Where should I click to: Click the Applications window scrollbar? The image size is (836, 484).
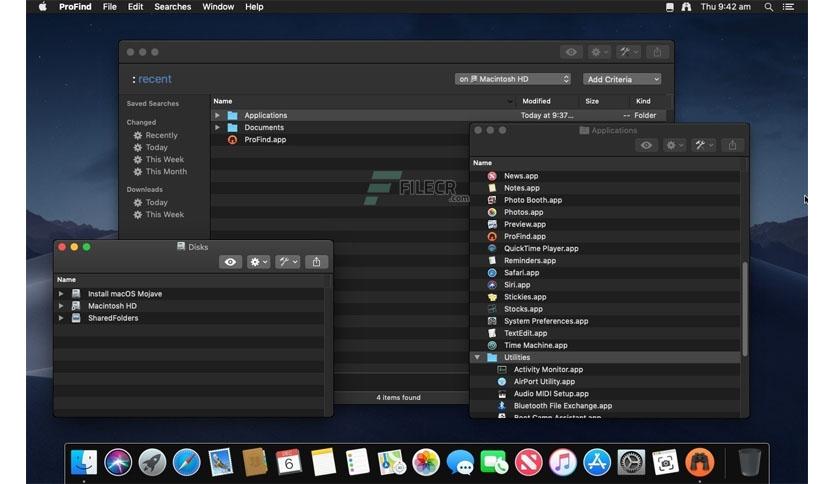click(x=745, y=309)
